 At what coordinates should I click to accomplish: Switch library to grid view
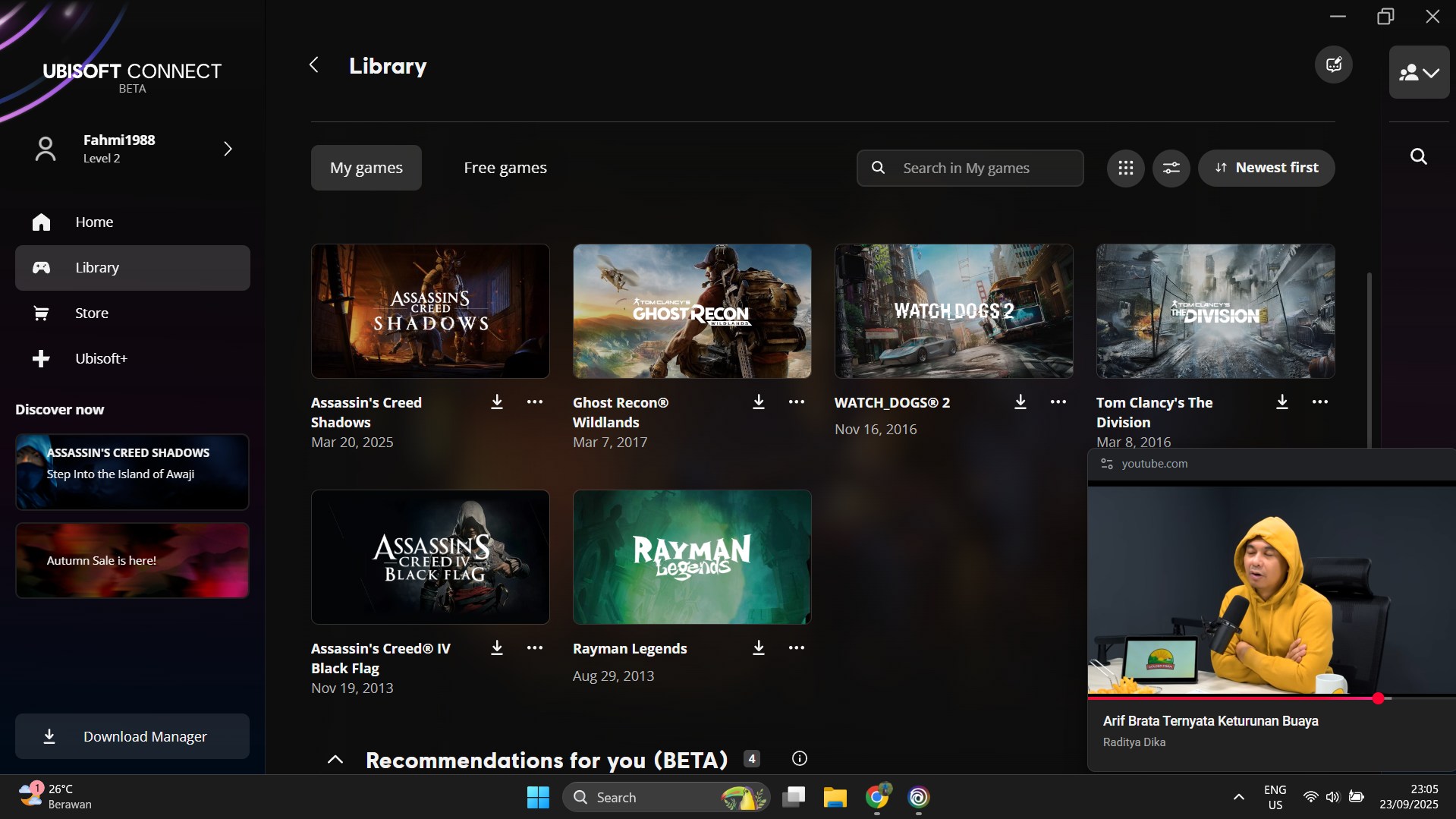coord(1126,168)
